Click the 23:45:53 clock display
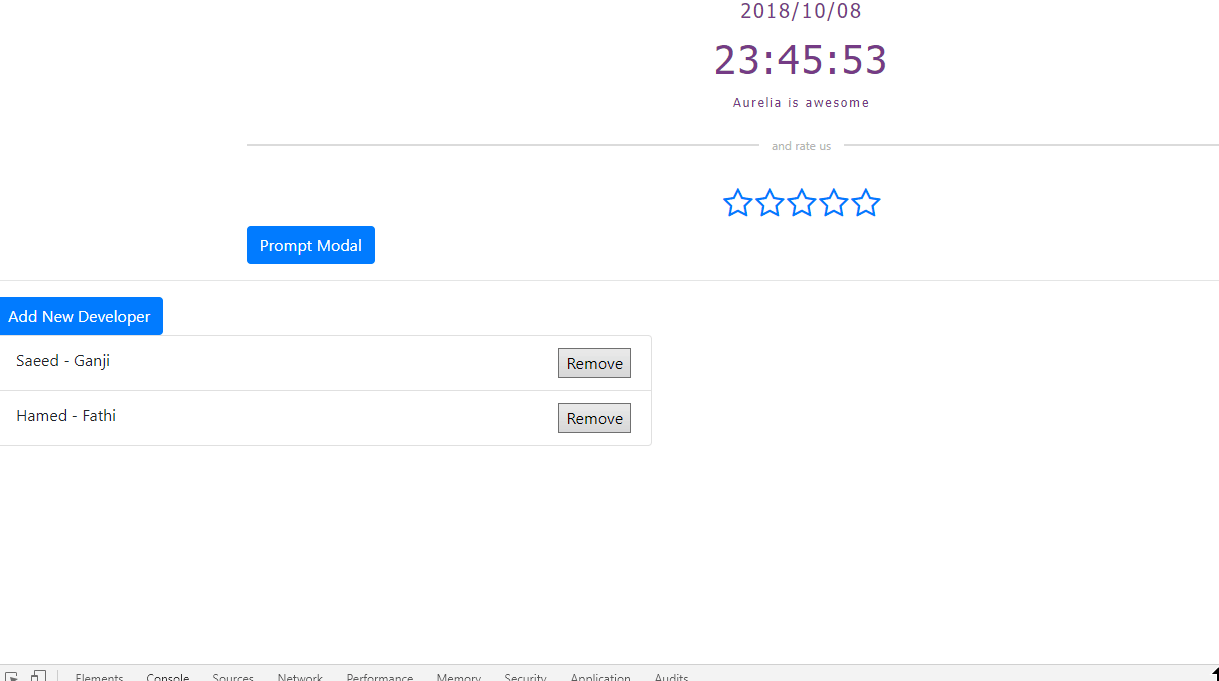This screenshot has height=681, width=1219. point(801,60)
